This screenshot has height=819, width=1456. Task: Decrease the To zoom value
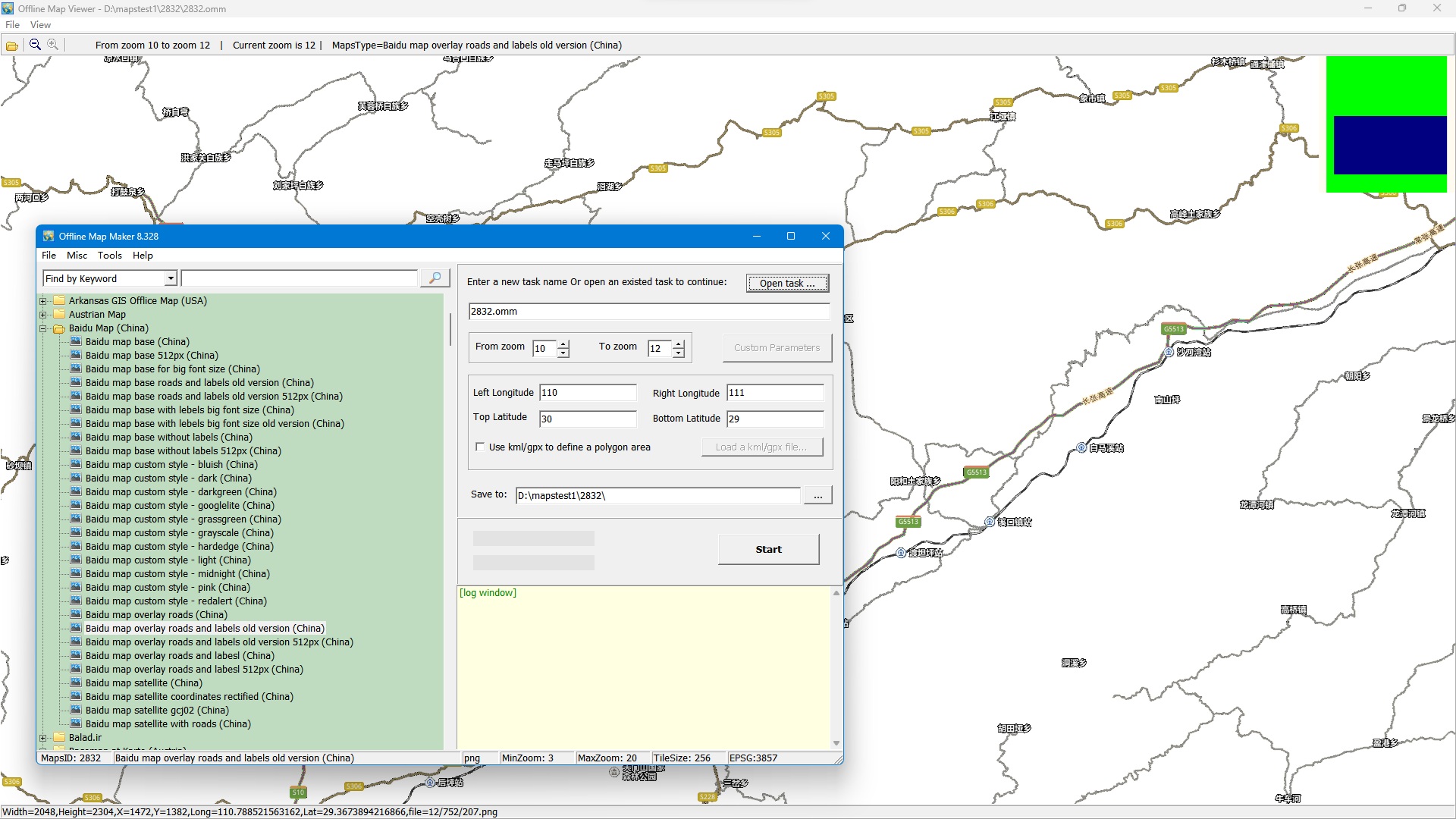[x=679, y=353]
